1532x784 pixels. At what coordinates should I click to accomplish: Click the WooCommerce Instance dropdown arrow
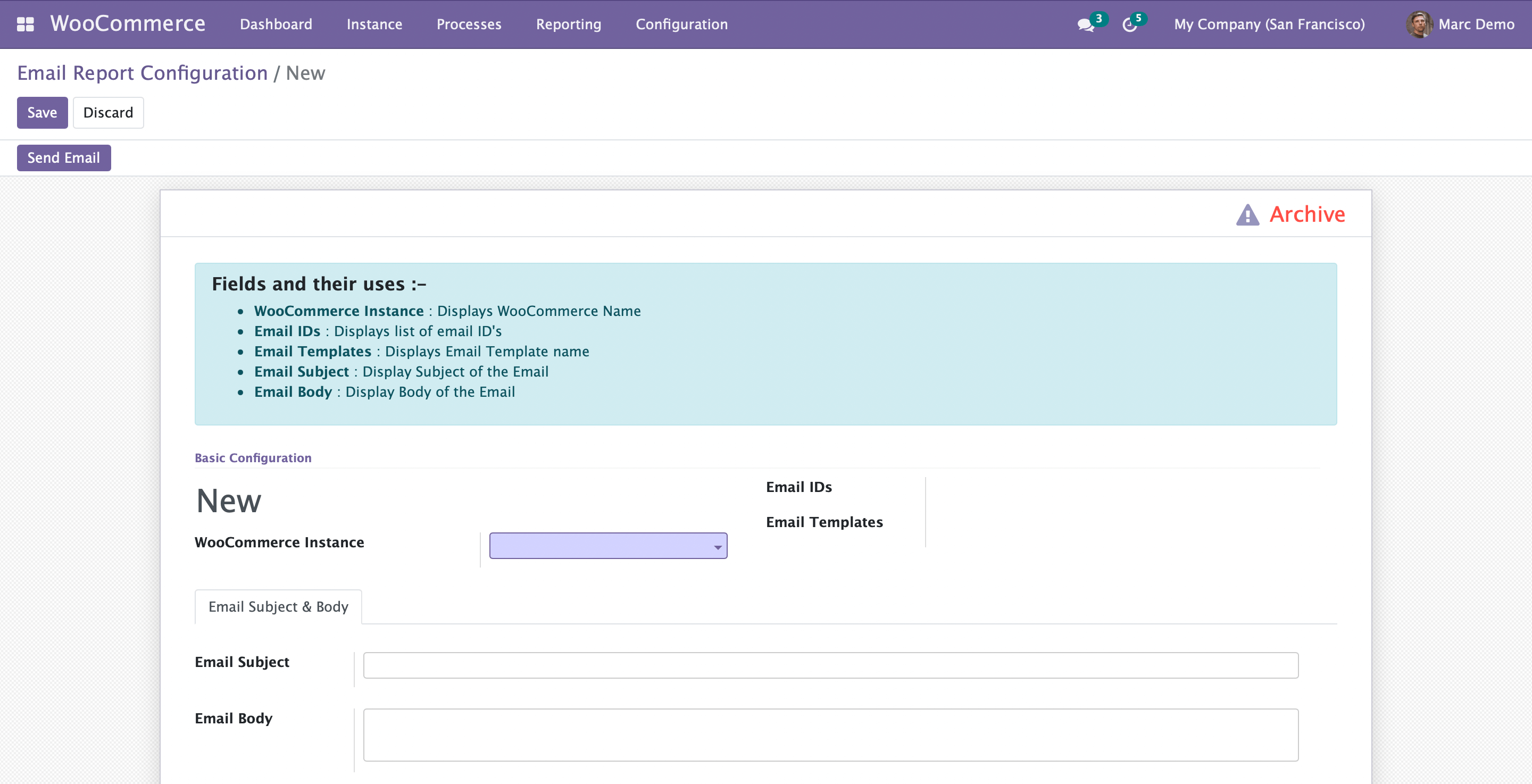tap(718, 547)
